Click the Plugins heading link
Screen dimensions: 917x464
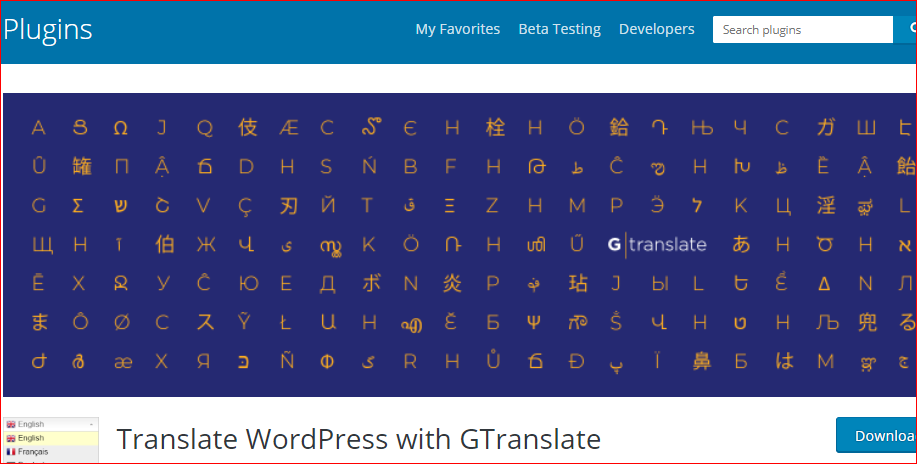tap(47, 29)
